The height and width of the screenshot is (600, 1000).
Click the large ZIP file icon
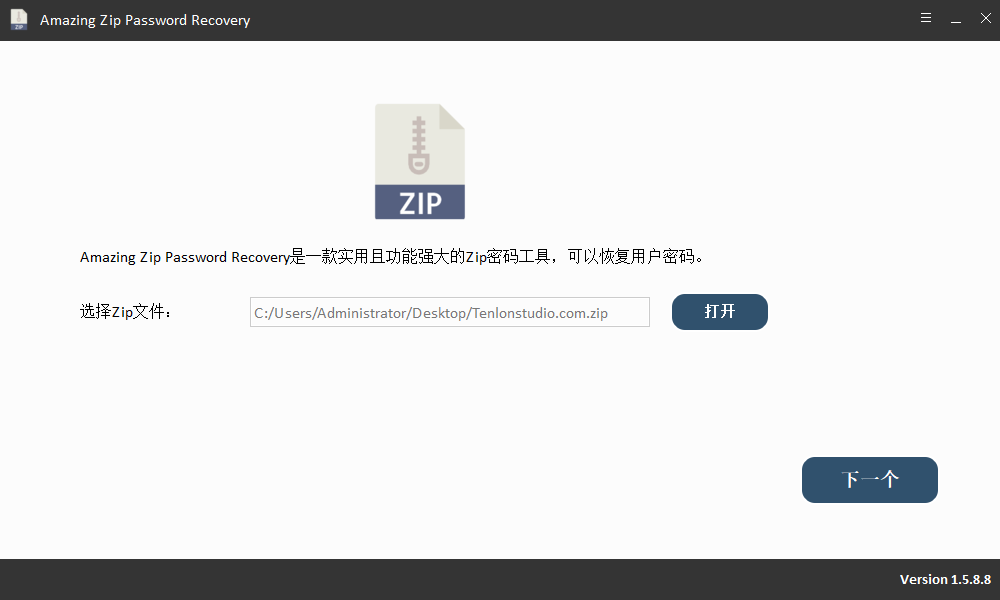420,161
